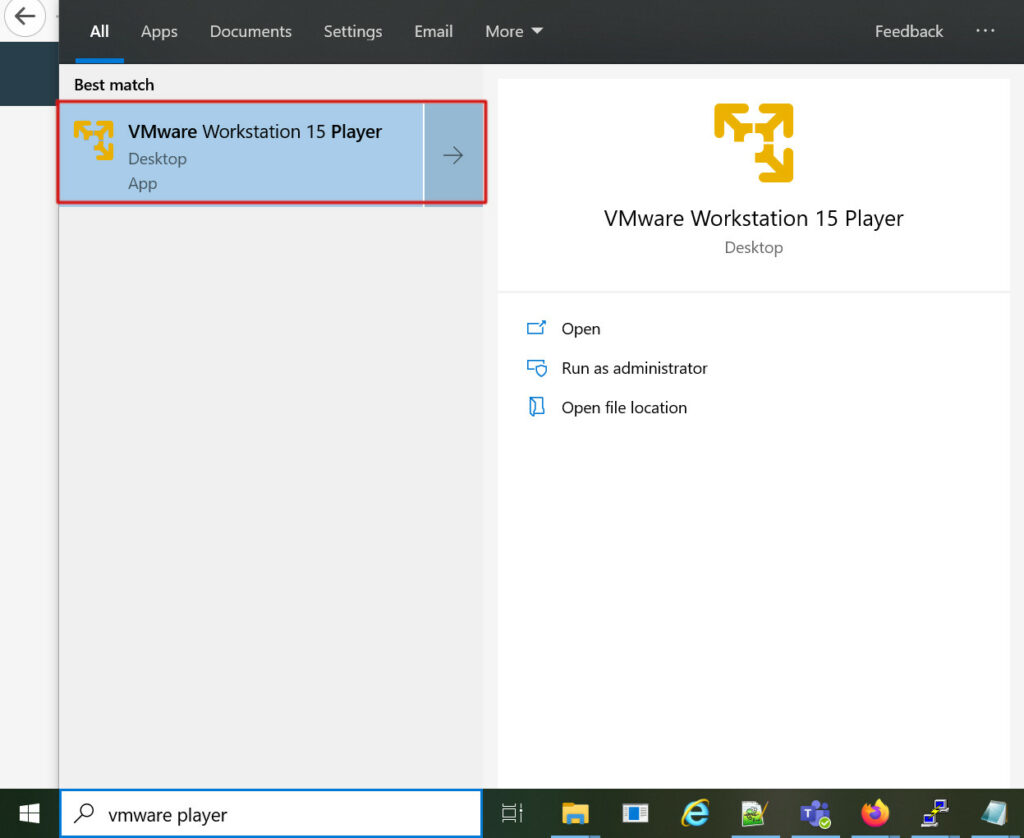Click the file icon beside Open file location
This screenshot has height=838, width=1024.
[536, 407]
